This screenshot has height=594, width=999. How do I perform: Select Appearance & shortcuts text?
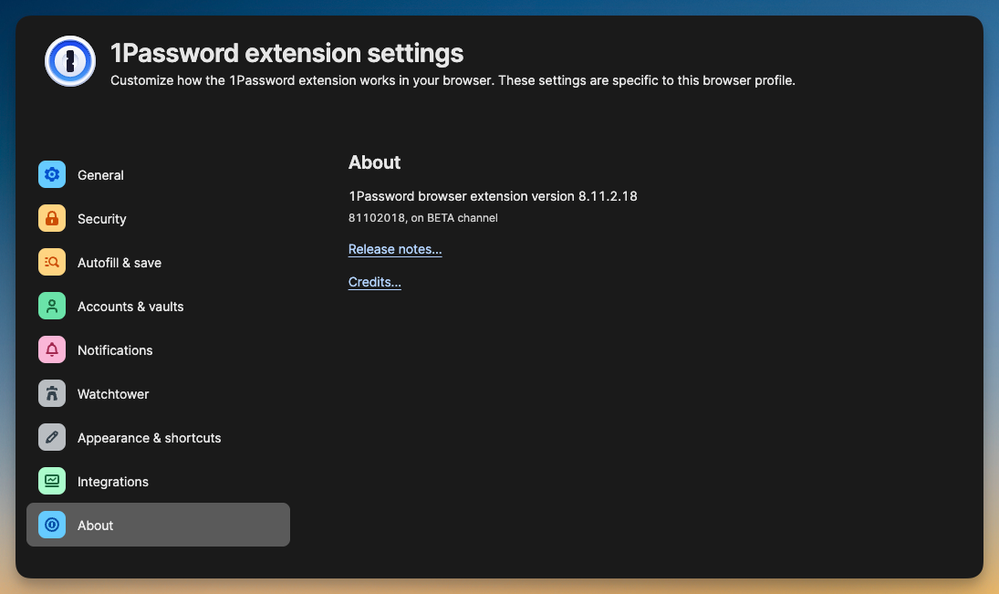click(x=149, y=438)
